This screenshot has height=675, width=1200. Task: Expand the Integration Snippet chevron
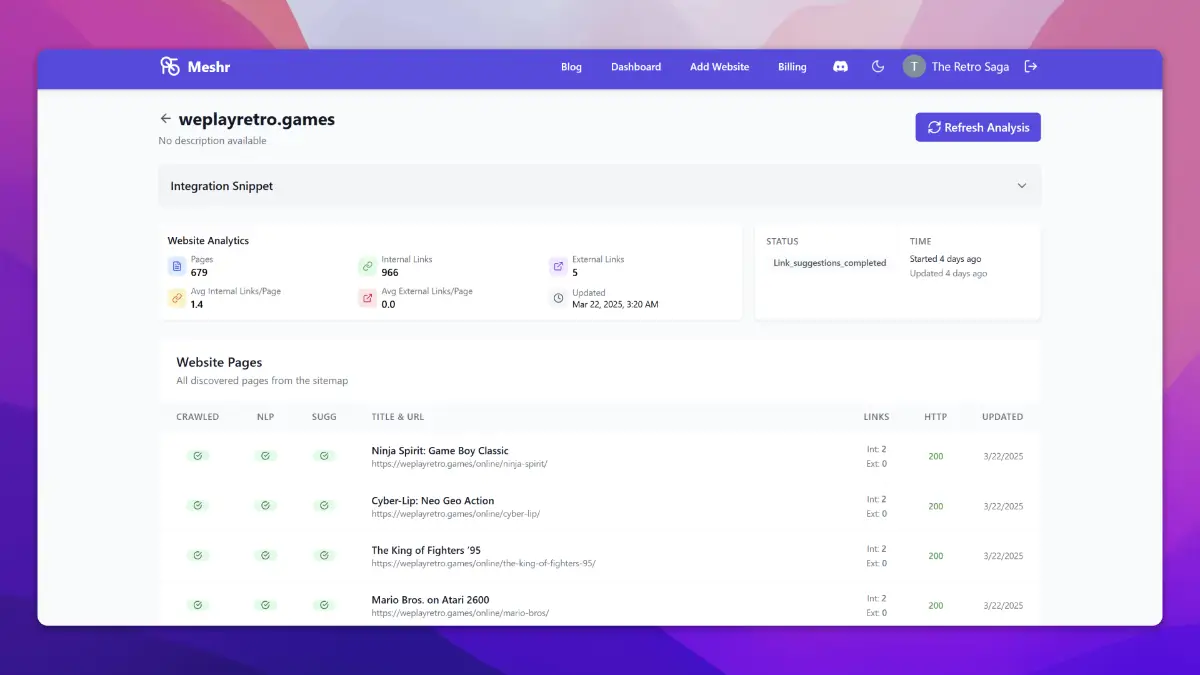click(1021, 186)
